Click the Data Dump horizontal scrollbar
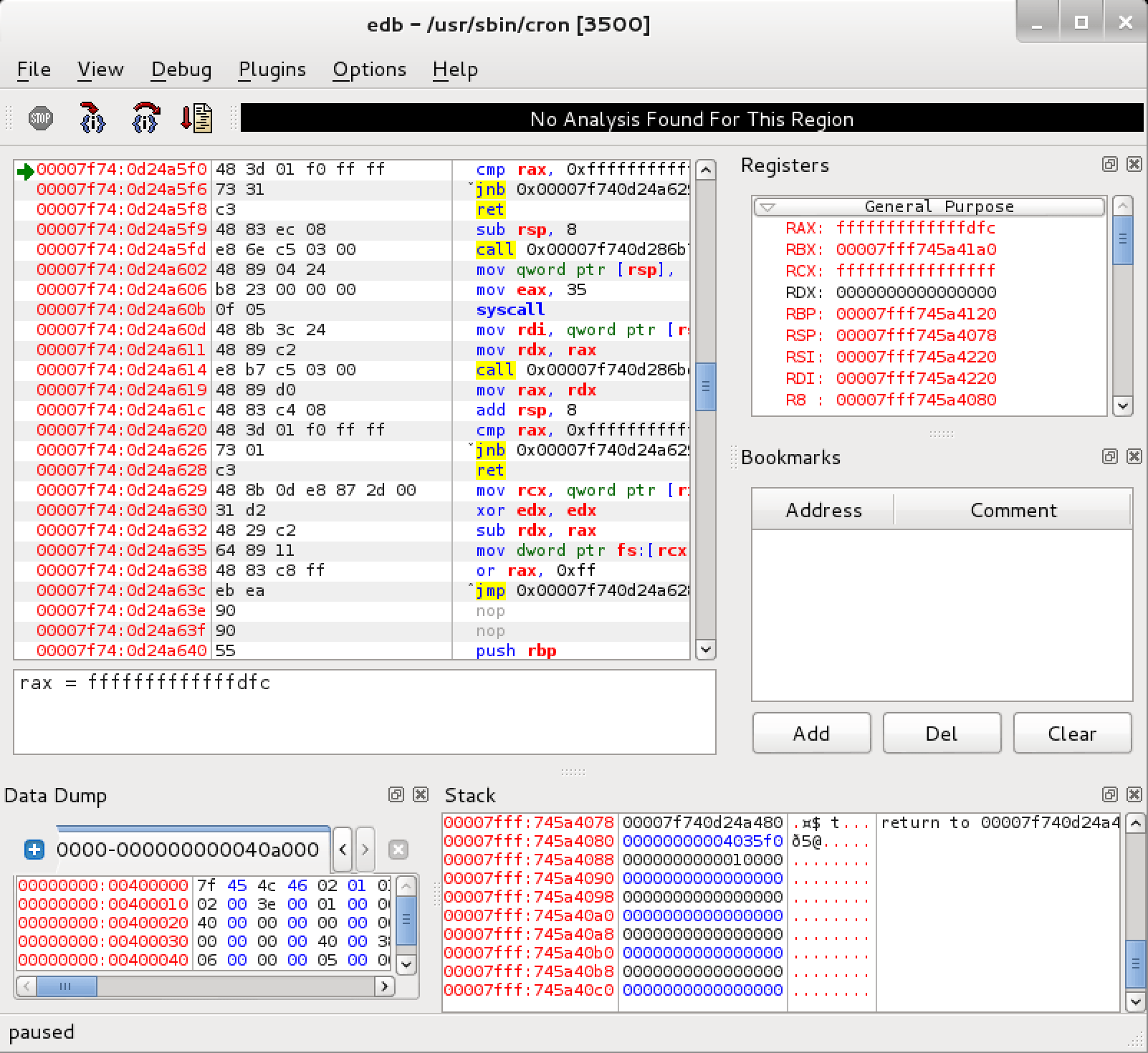The image size is (1148, 1053). click(68, 986)
